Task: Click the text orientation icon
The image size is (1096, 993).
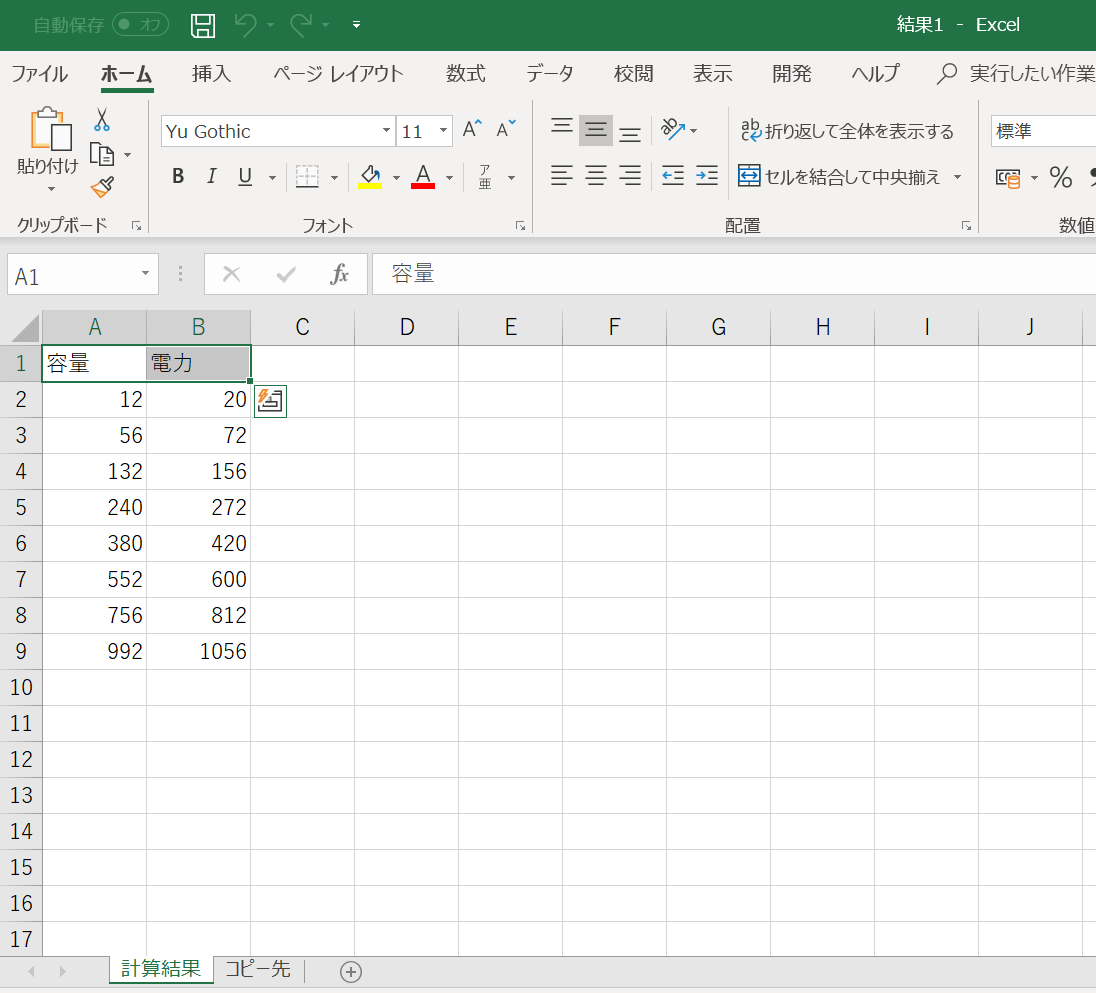Action: coord(672,129)
